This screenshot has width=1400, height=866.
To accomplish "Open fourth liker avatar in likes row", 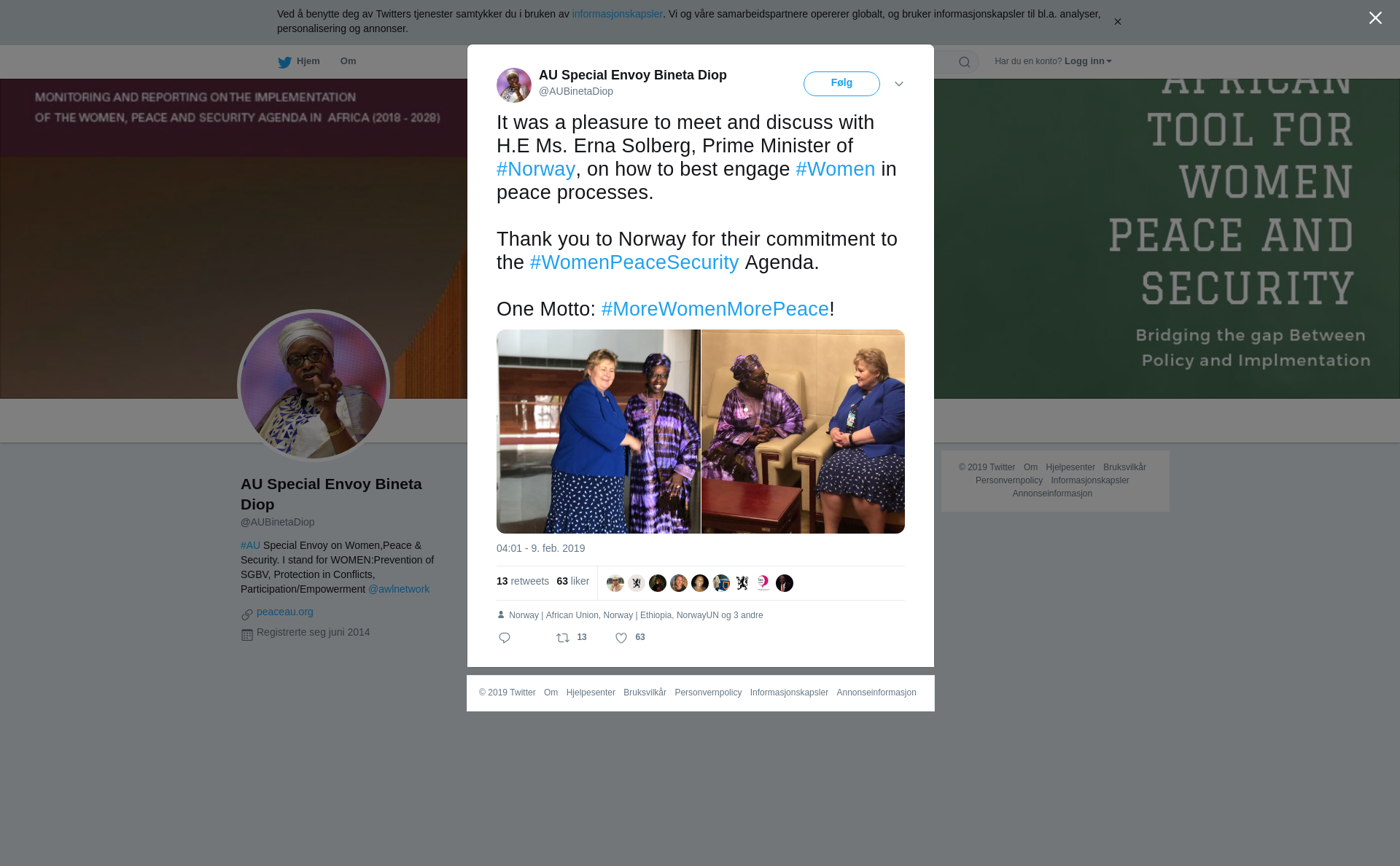I will coord(679,583).
